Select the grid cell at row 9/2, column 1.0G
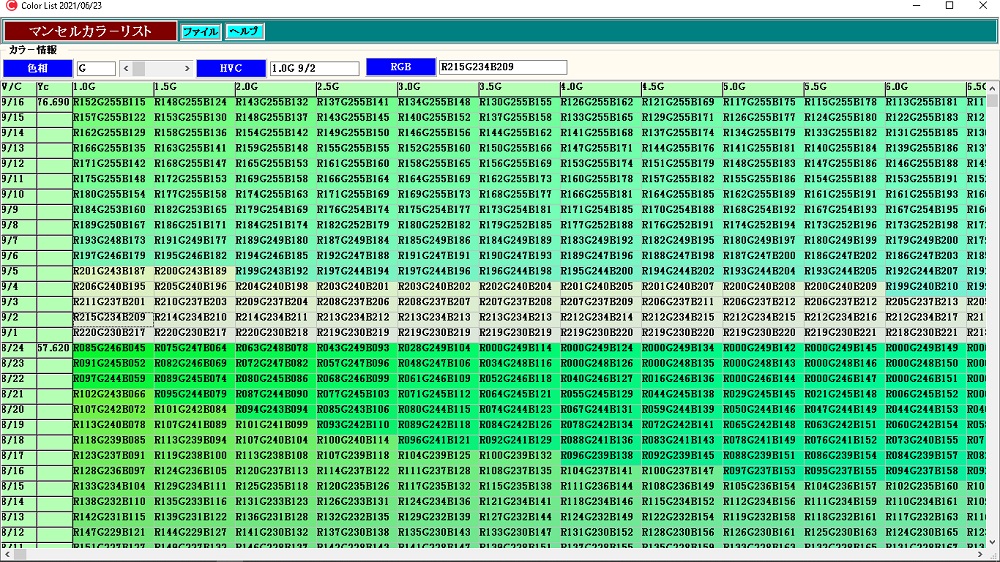Screen dimensions: 1000x562 pyautogui.click(x=112, y=317)
